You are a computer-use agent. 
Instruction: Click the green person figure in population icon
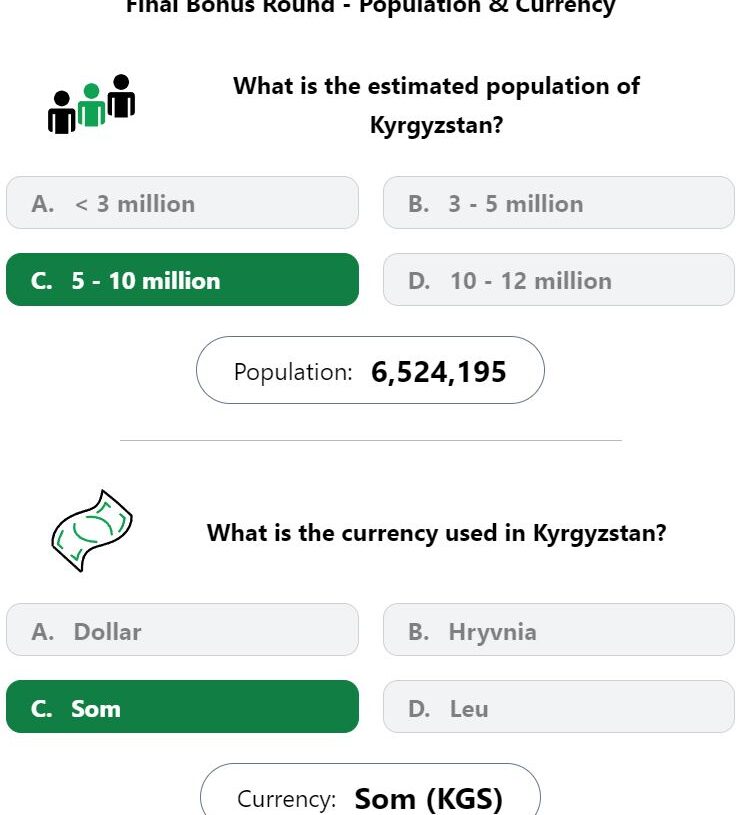(x=91, y=106)
